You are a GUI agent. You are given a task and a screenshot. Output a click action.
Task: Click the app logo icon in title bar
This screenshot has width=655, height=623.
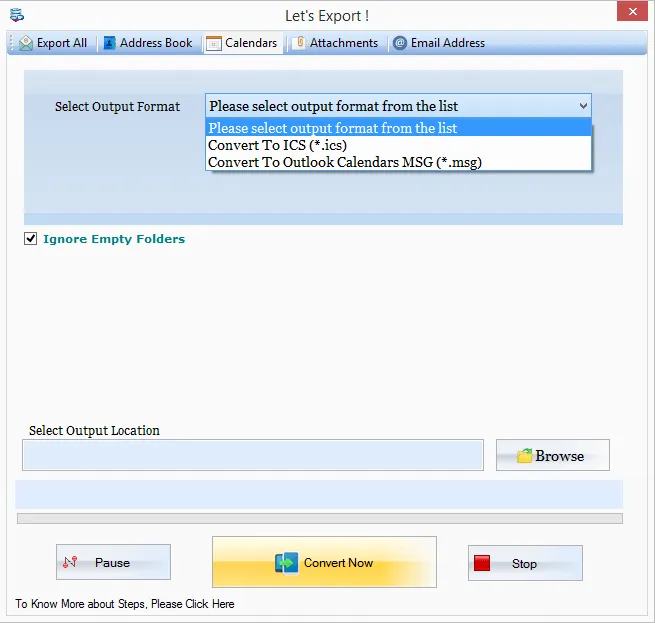[x=17, y=15]
